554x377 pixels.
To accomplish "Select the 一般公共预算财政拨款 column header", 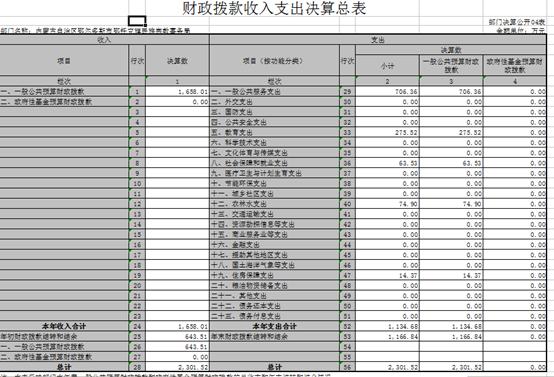I will [x=451, y=66].
